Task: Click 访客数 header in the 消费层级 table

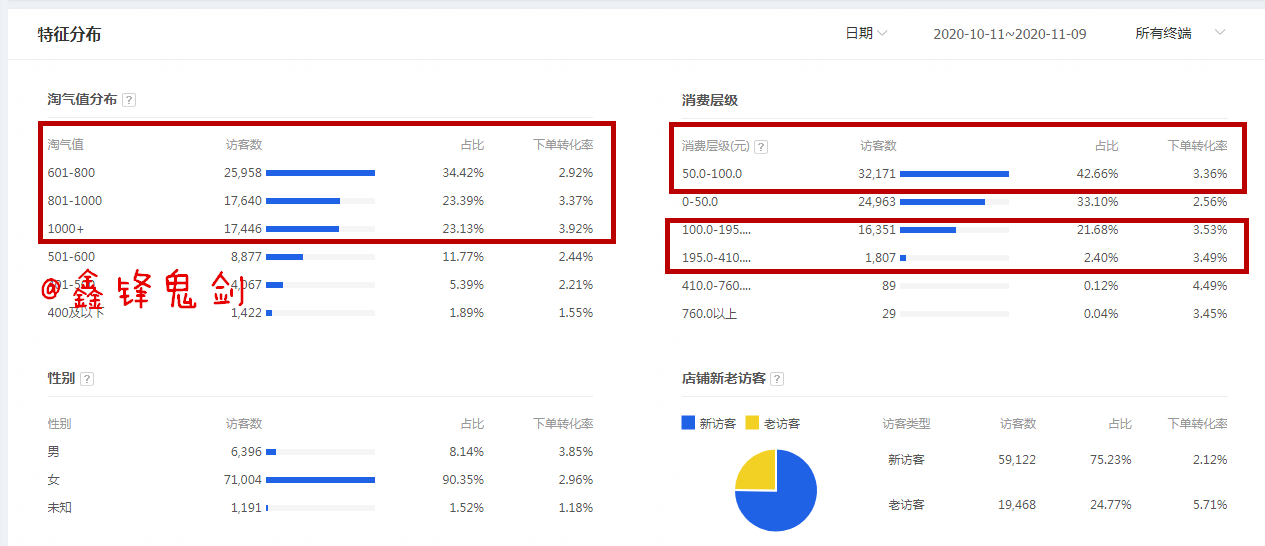Action: coord(878,146)
